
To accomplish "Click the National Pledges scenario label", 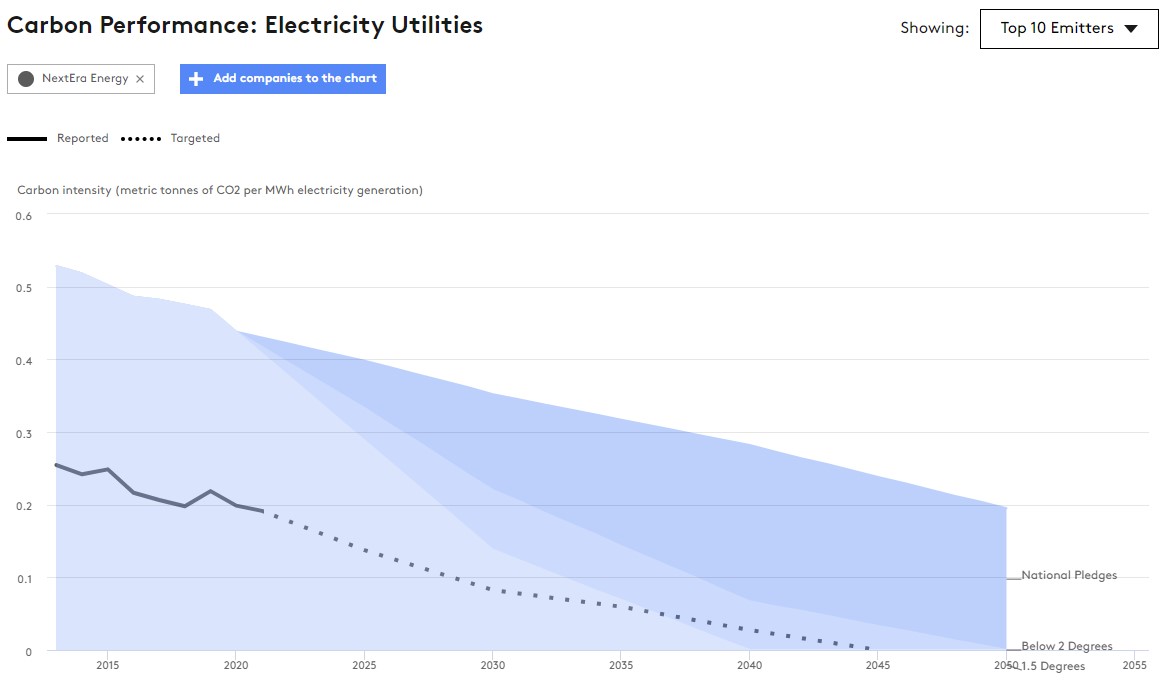I will (1069, 575).
